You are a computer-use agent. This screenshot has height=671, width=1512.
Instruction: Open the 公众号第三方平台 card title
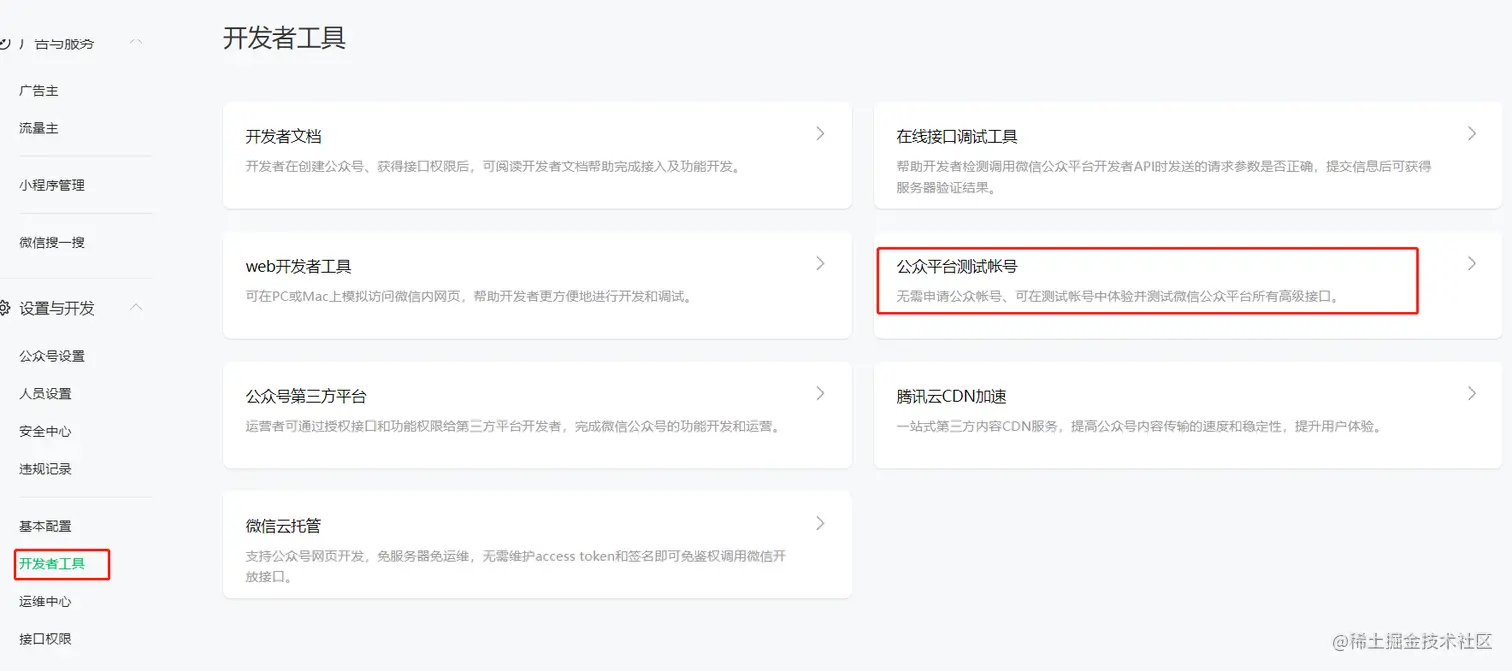tap(306, 397)
